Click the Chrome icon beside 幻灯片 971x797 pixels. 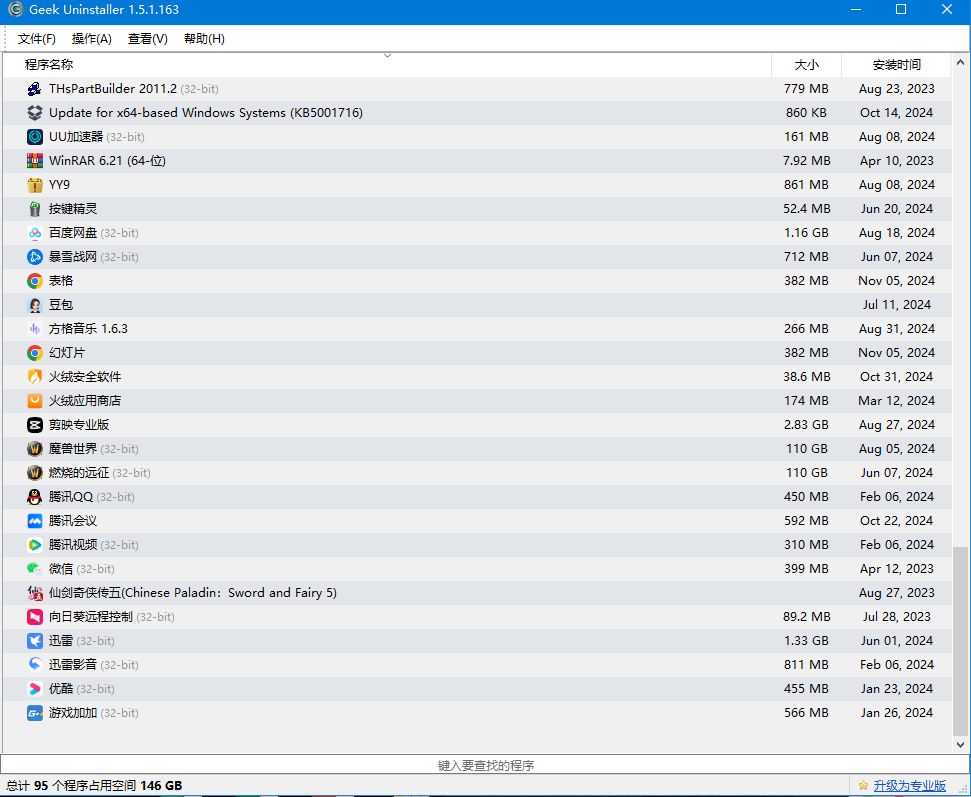pyautogui.click(x=35, y=353)
